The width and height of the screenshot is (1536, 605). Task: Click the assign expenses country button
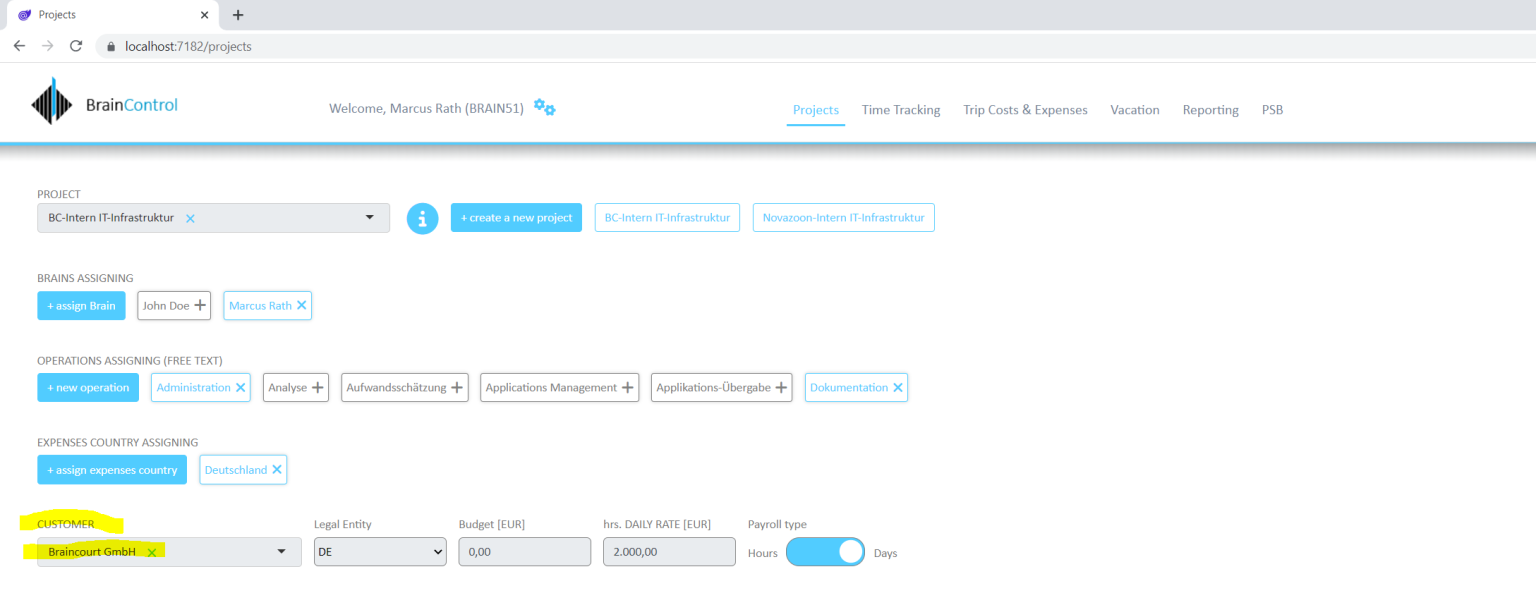coord(112,469)
